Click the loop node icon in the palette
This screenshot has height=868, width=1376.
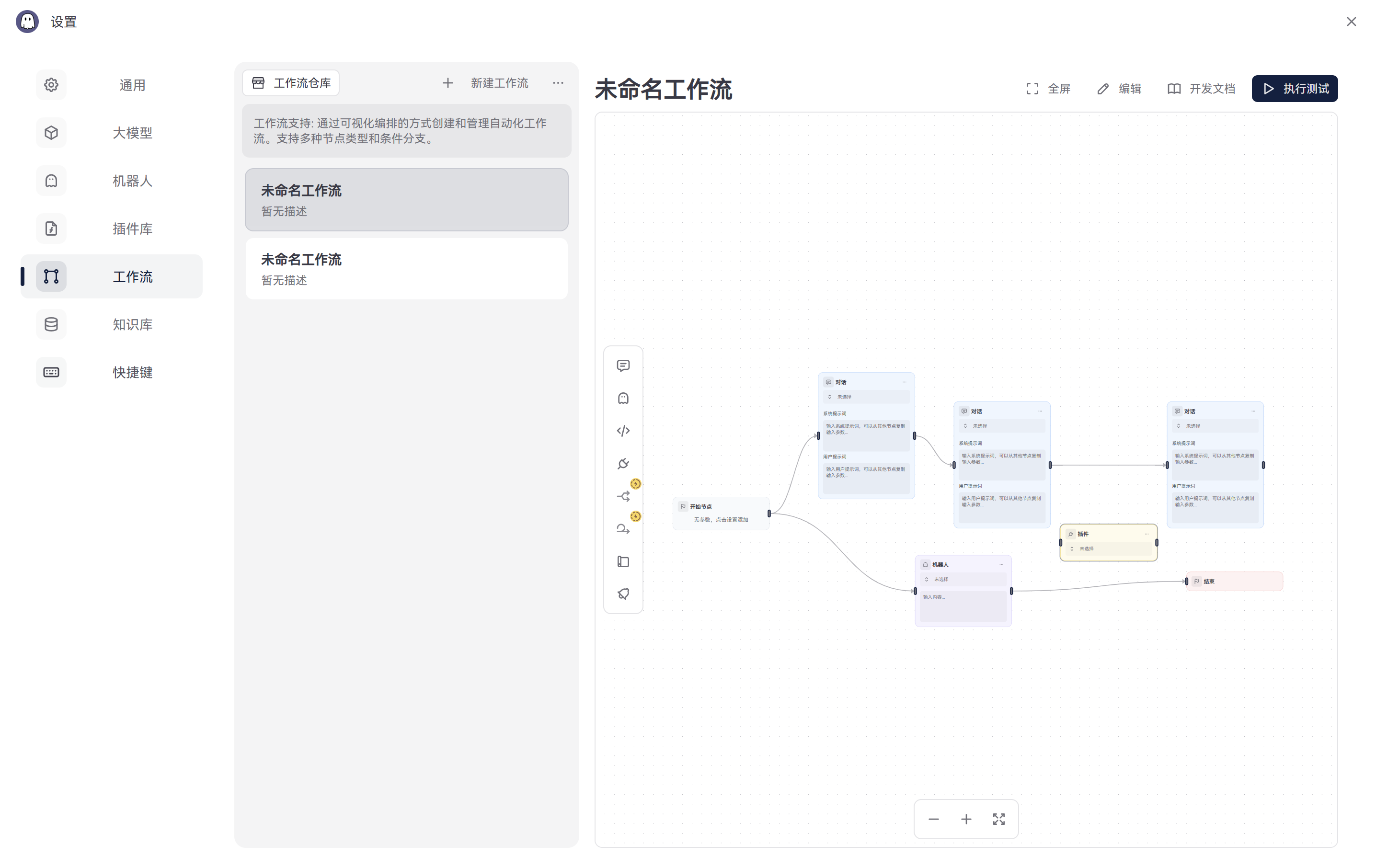[x=623, y=529]
